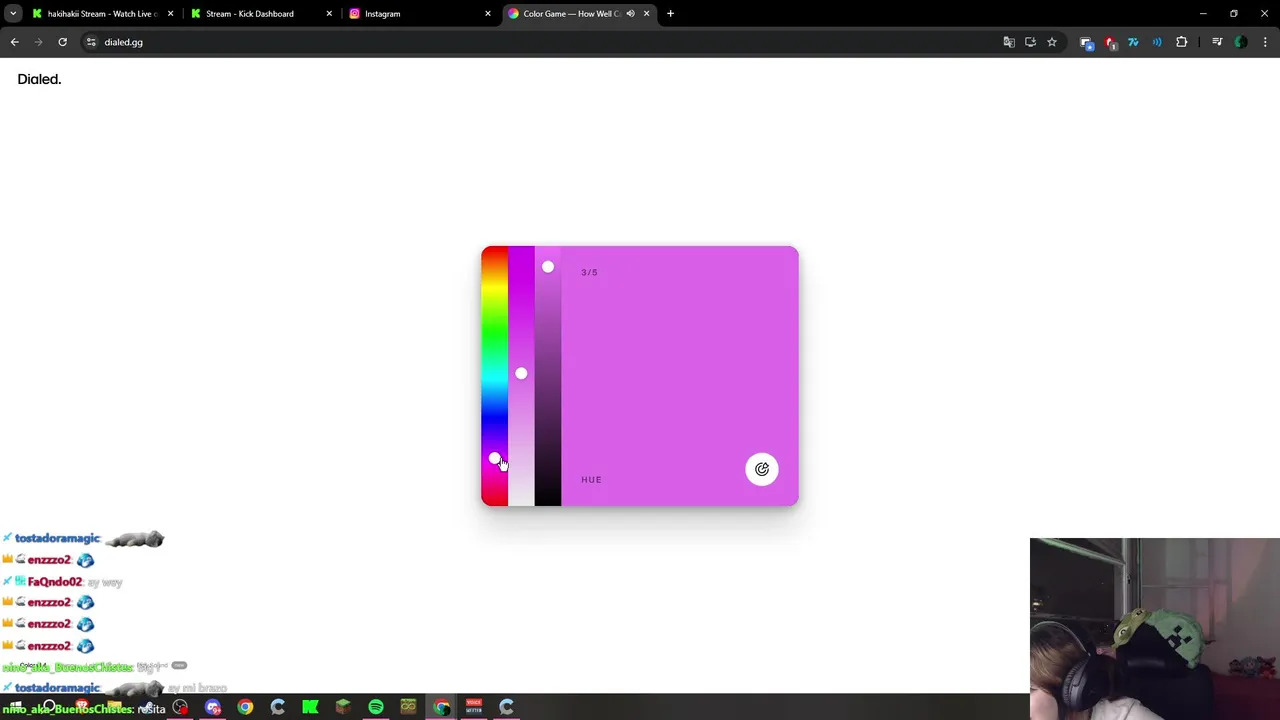Open the Extensions puzzle menu
The height and width of the screenshot is (720, 1280).
coord(1182,42)
